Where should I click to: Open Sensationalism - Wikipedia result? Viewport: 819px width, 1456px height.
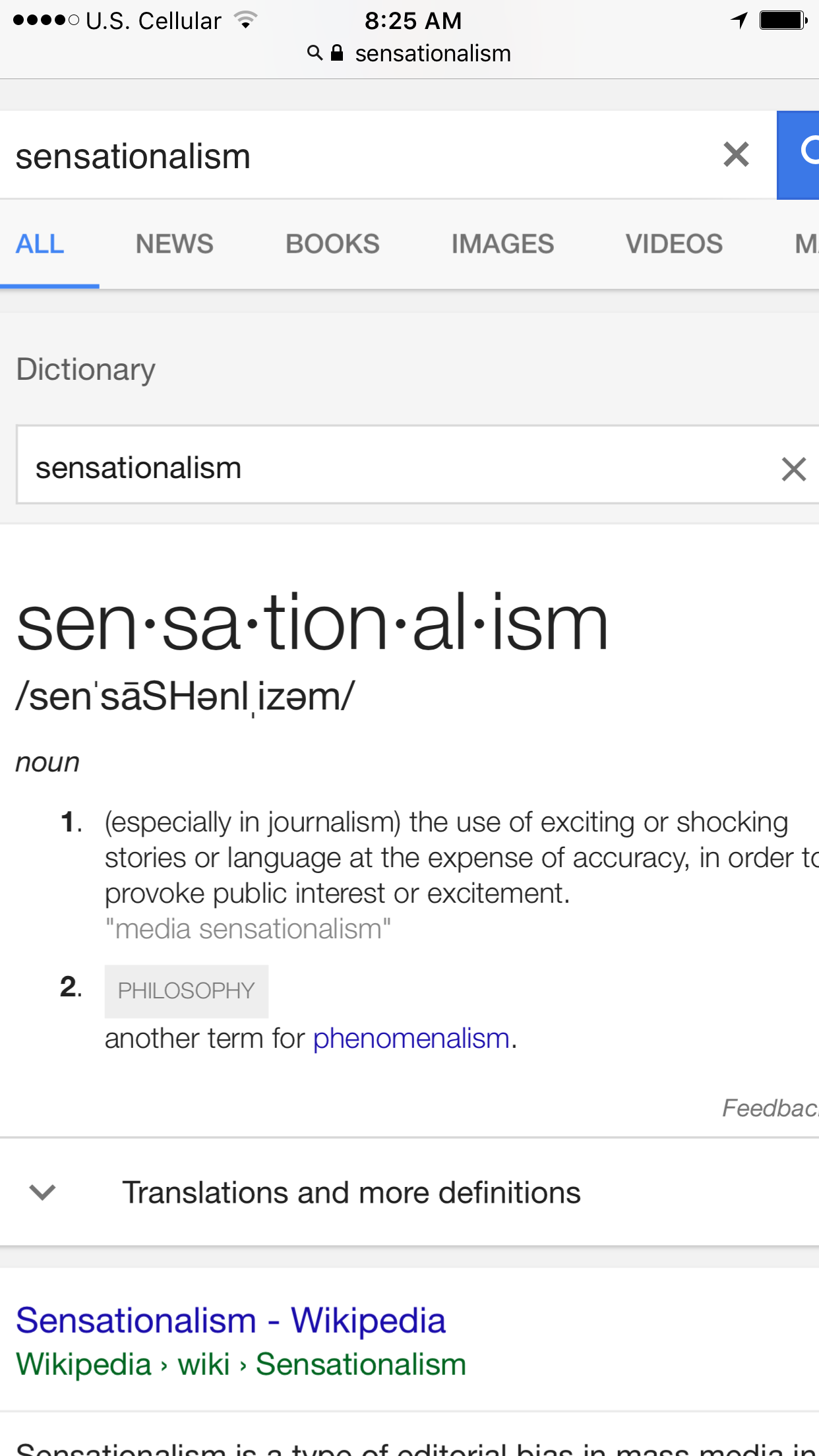coord(231,1321)
